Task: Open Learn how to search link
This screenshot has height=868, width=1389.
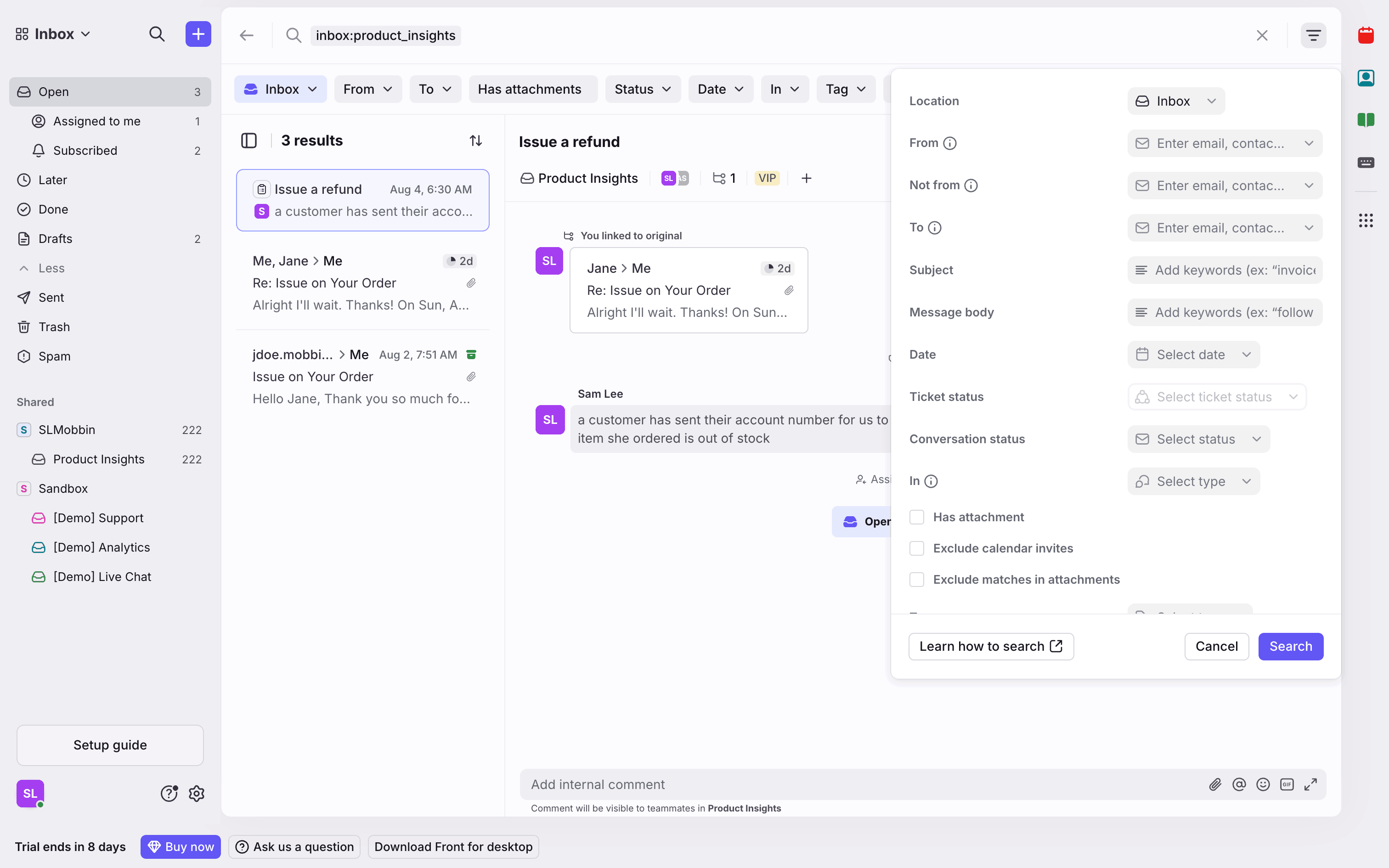Action: [x=991, y=647]
